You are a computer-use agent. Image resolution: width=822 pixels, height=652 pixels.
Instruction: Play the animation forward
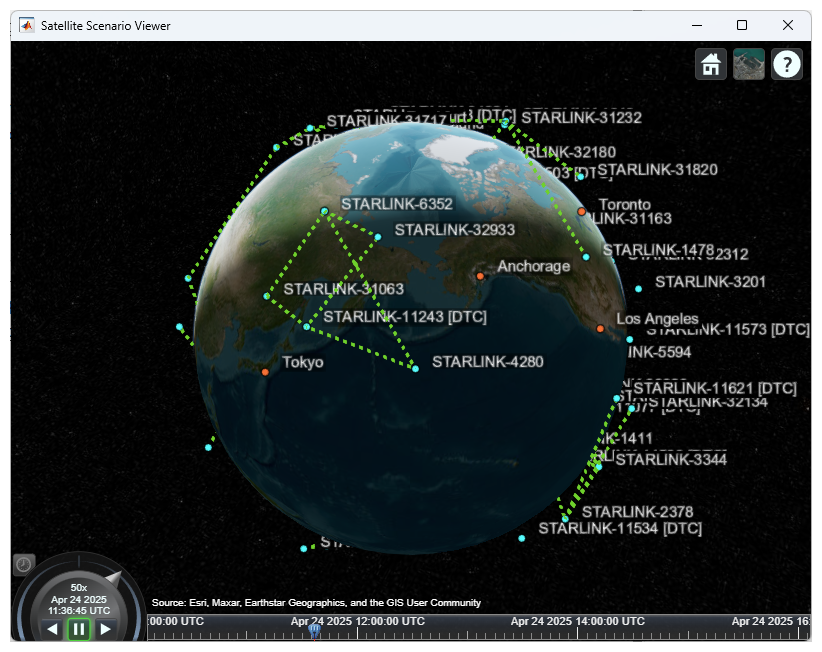point(105,628)
